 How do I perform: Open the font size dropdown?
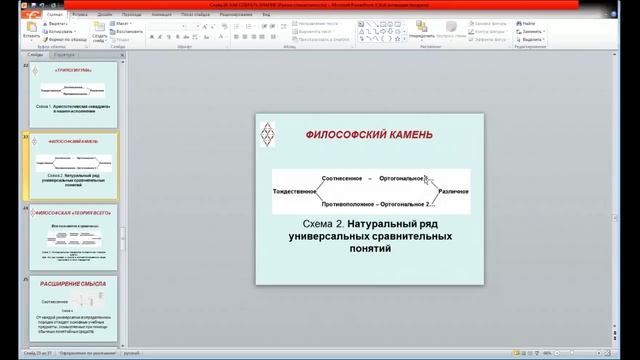tap(198, 27)
